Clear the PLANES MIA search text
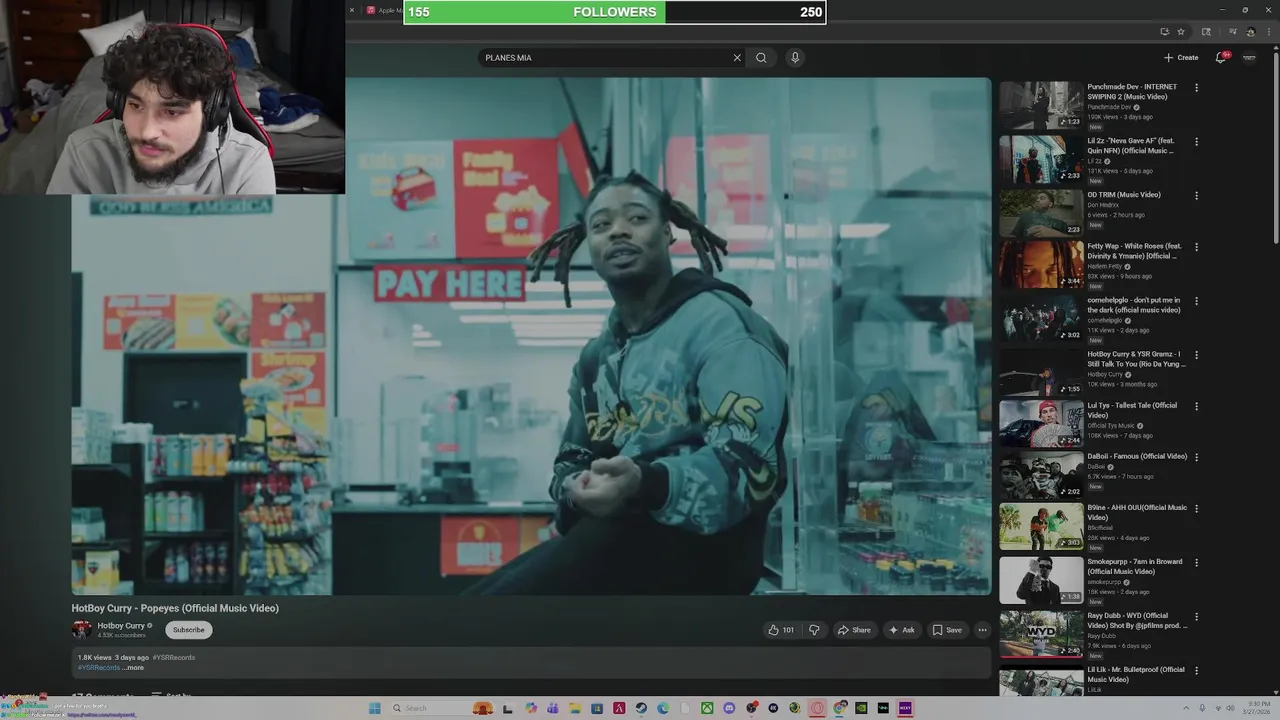 737,57
